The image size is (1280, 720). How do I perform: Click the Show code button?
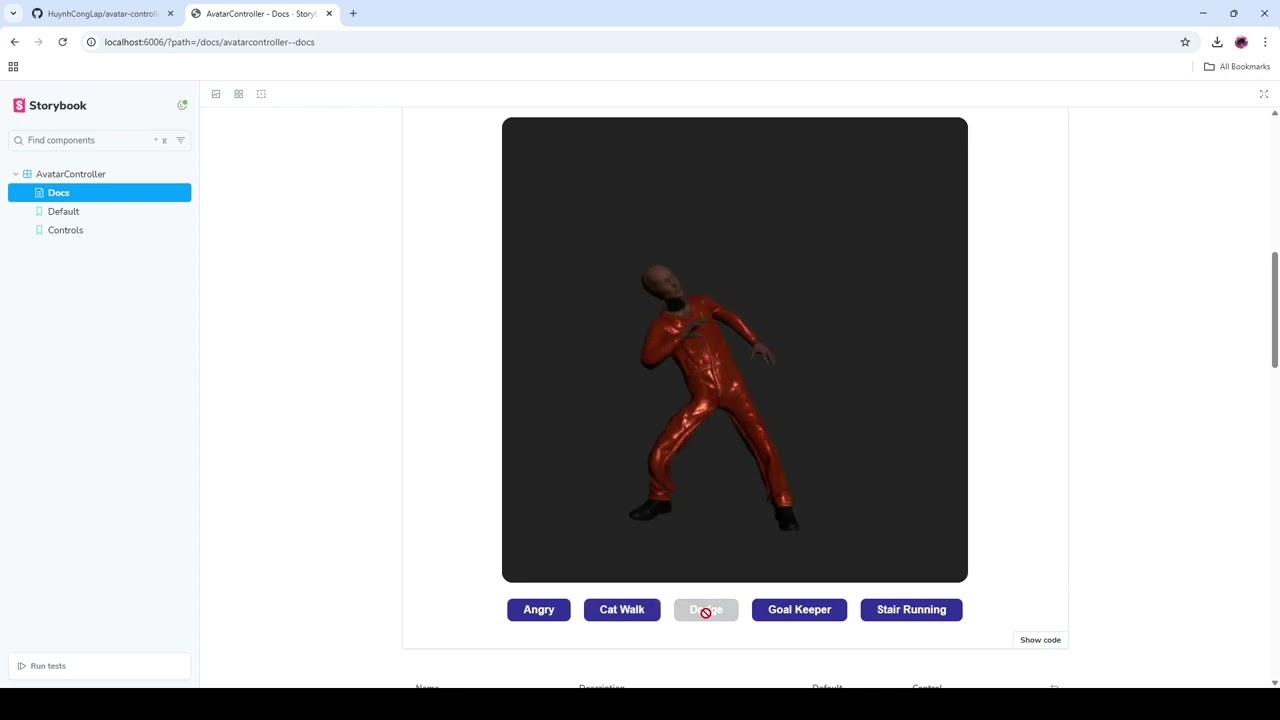tap(1040, 640)
